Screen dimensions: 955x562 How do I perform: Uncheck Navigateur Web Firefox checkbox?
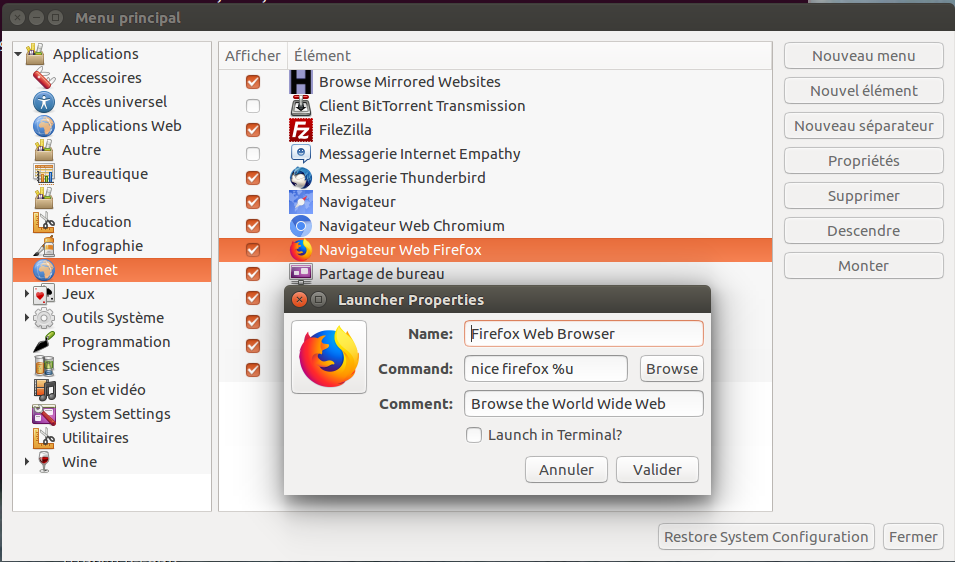pos(253,250)
